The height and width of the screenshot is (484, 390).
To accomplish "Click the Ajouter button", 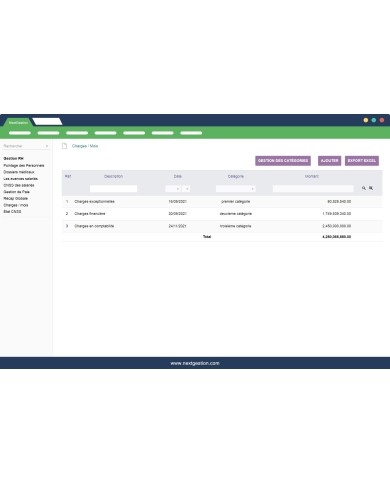I will pyautogui.click(x=329, y=161).
